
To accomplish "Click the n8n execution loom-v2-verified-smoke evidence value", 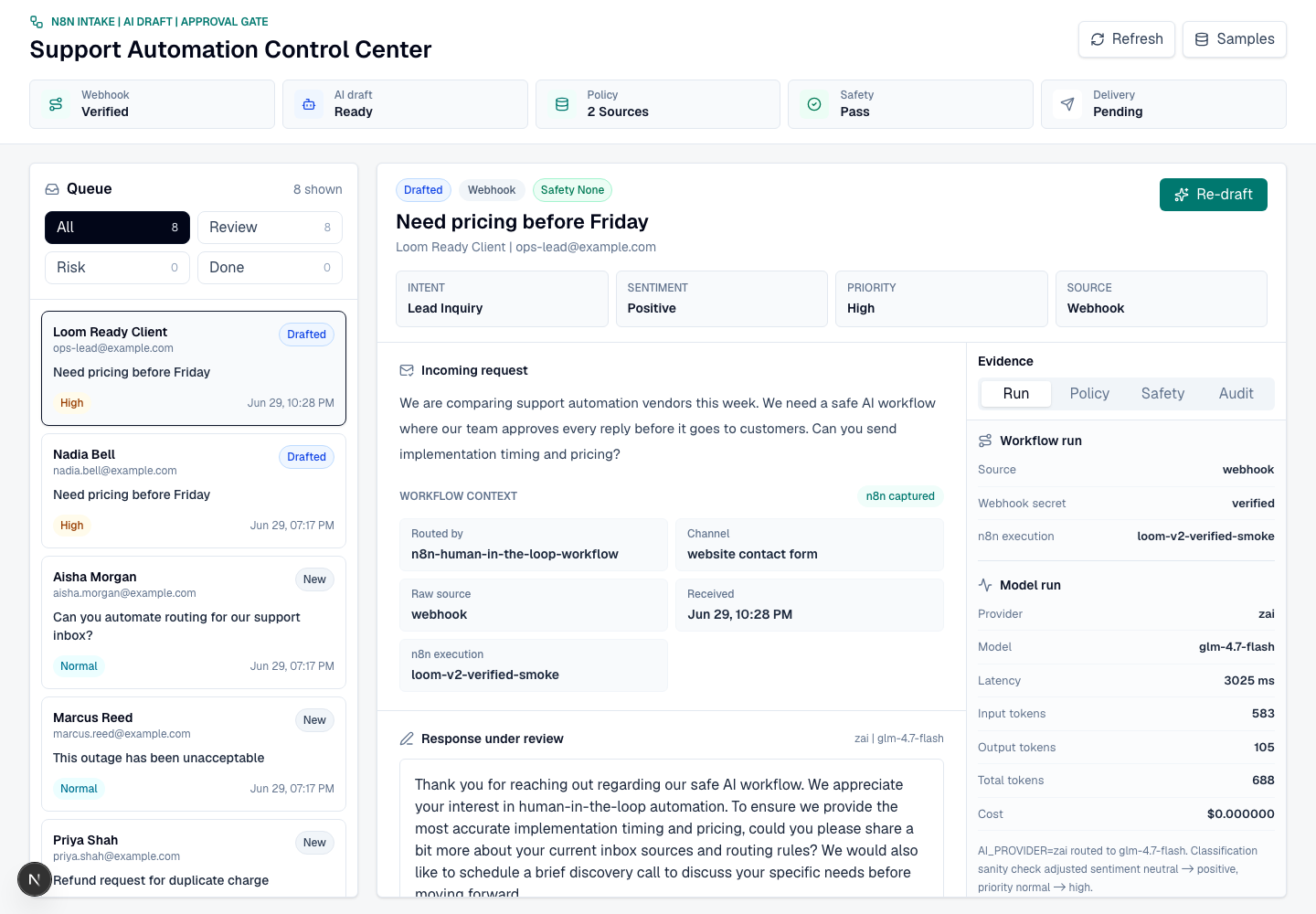I will click(x=1205, y=537).
